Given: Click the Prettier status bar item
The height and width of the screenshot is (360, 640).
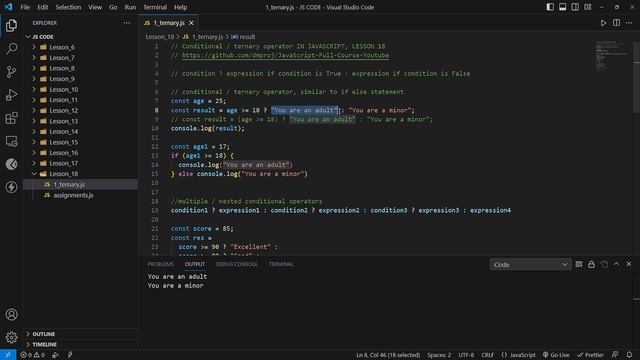Looking at the screenshot, I should [590, 355].
